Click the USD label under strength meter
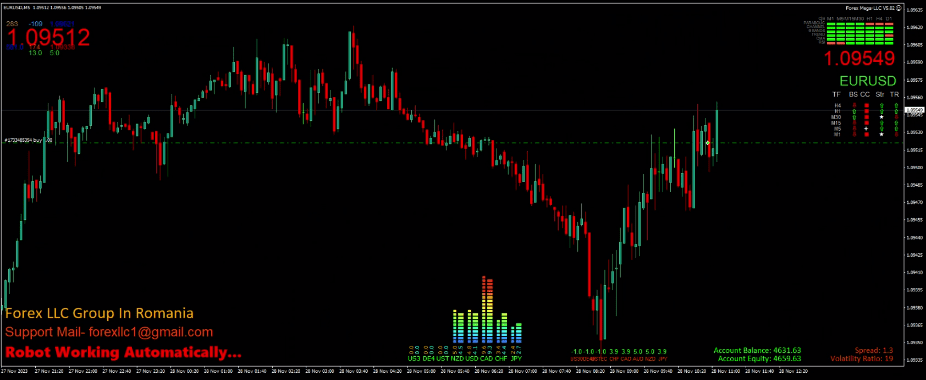Screen dimensions: 926x380 [472, 358]
